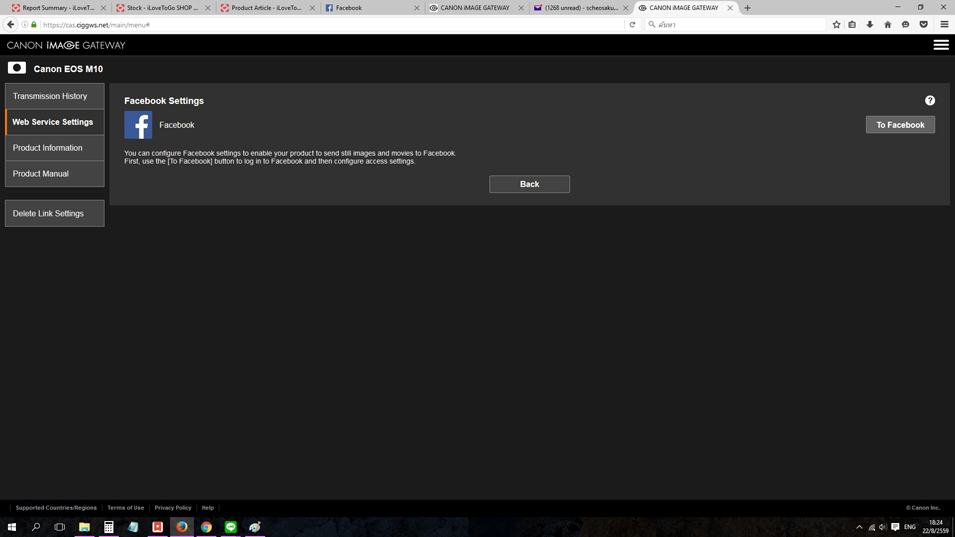Screen dimensions: 955x537
Task: Click the Facebook Settings heading
Action: pos(164,101)
